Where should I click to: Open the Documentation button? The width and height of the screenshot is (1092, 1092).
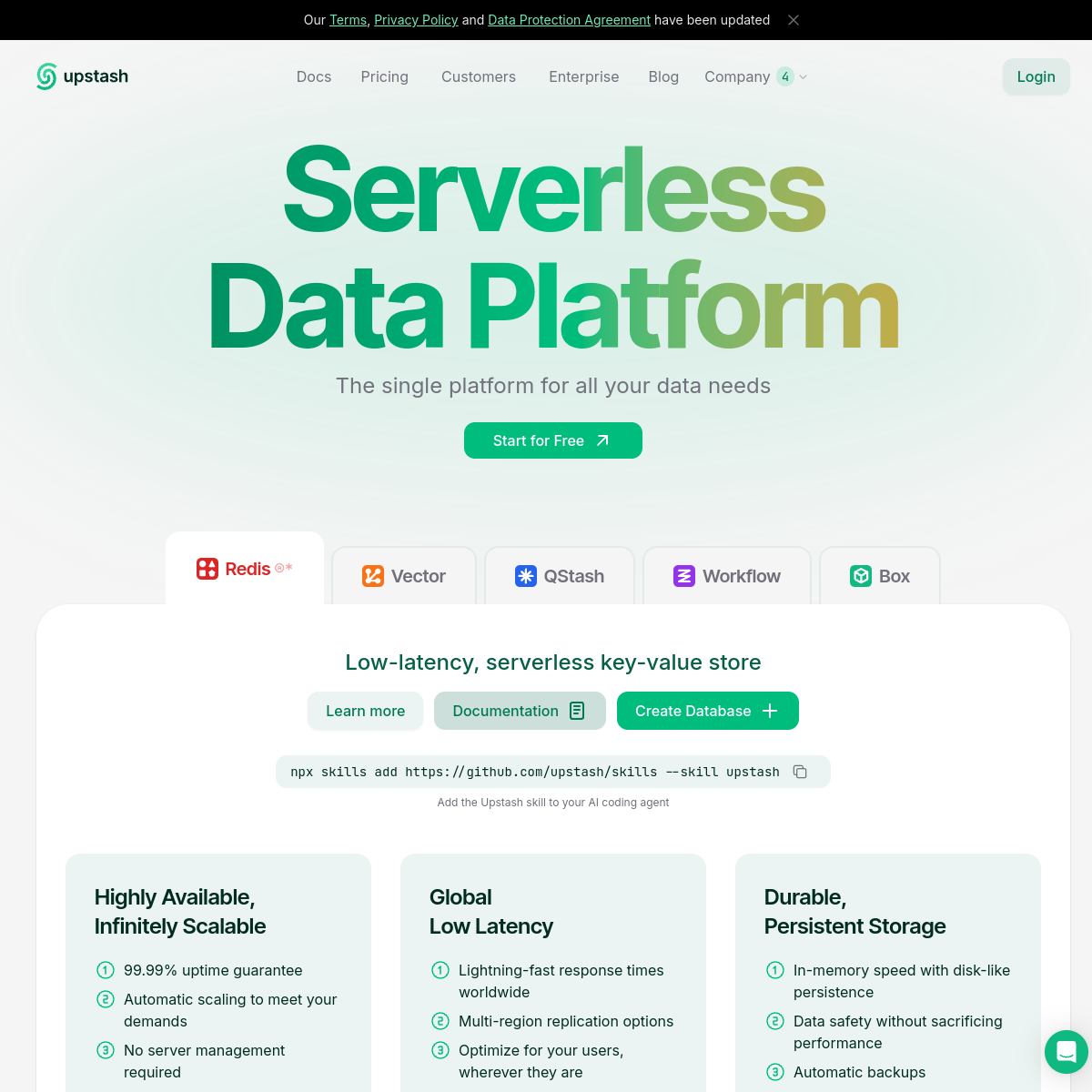click(x=520, y=711)
